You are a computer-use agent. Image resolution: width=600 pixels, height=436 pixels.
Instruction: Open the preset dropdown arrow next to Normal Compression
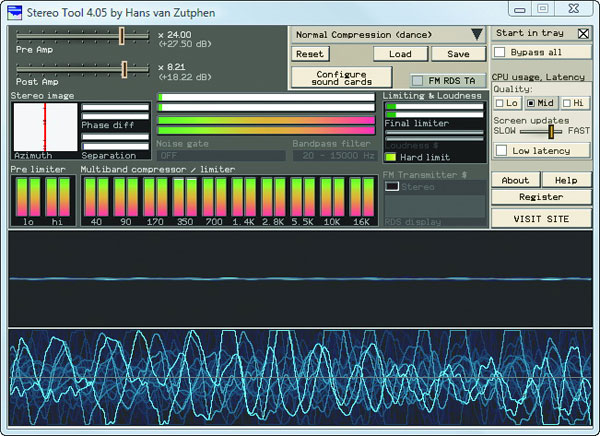476,34
